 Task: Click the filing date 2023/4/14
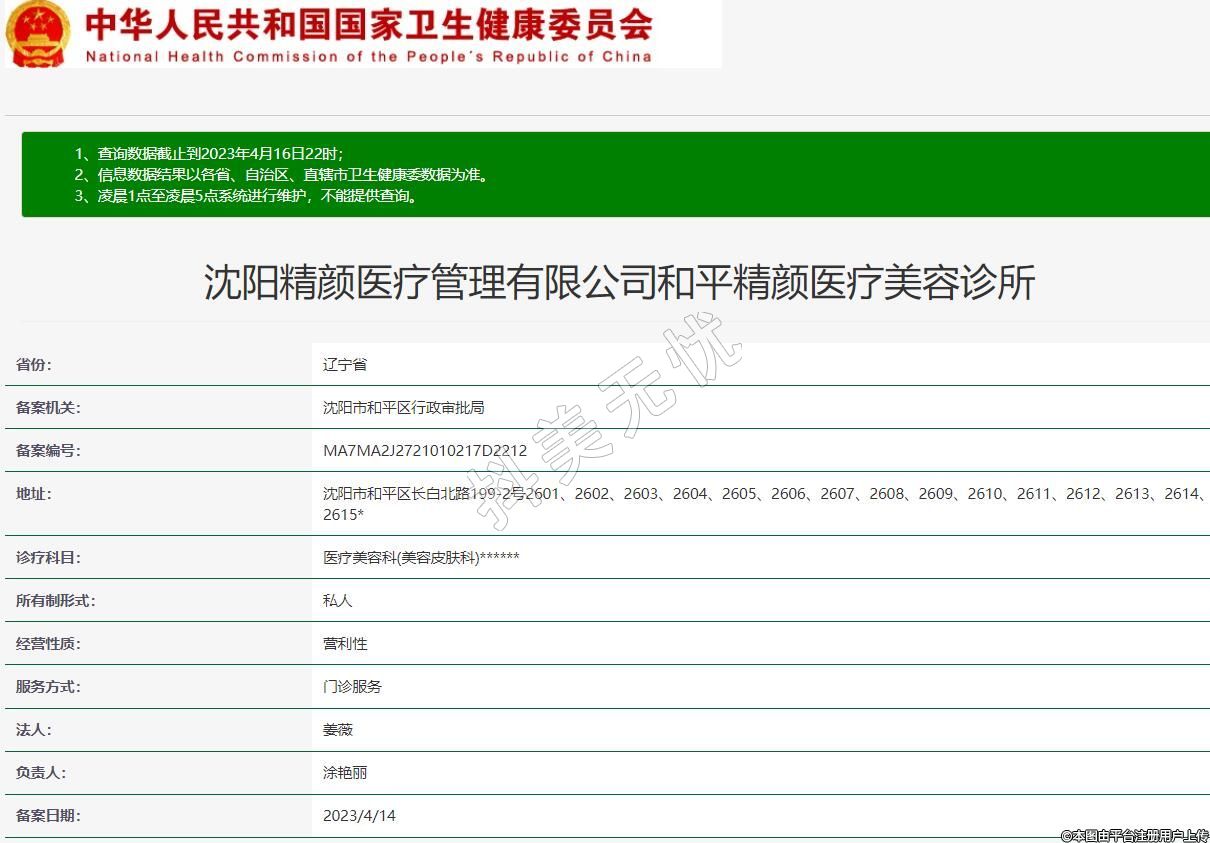(359, 815)
